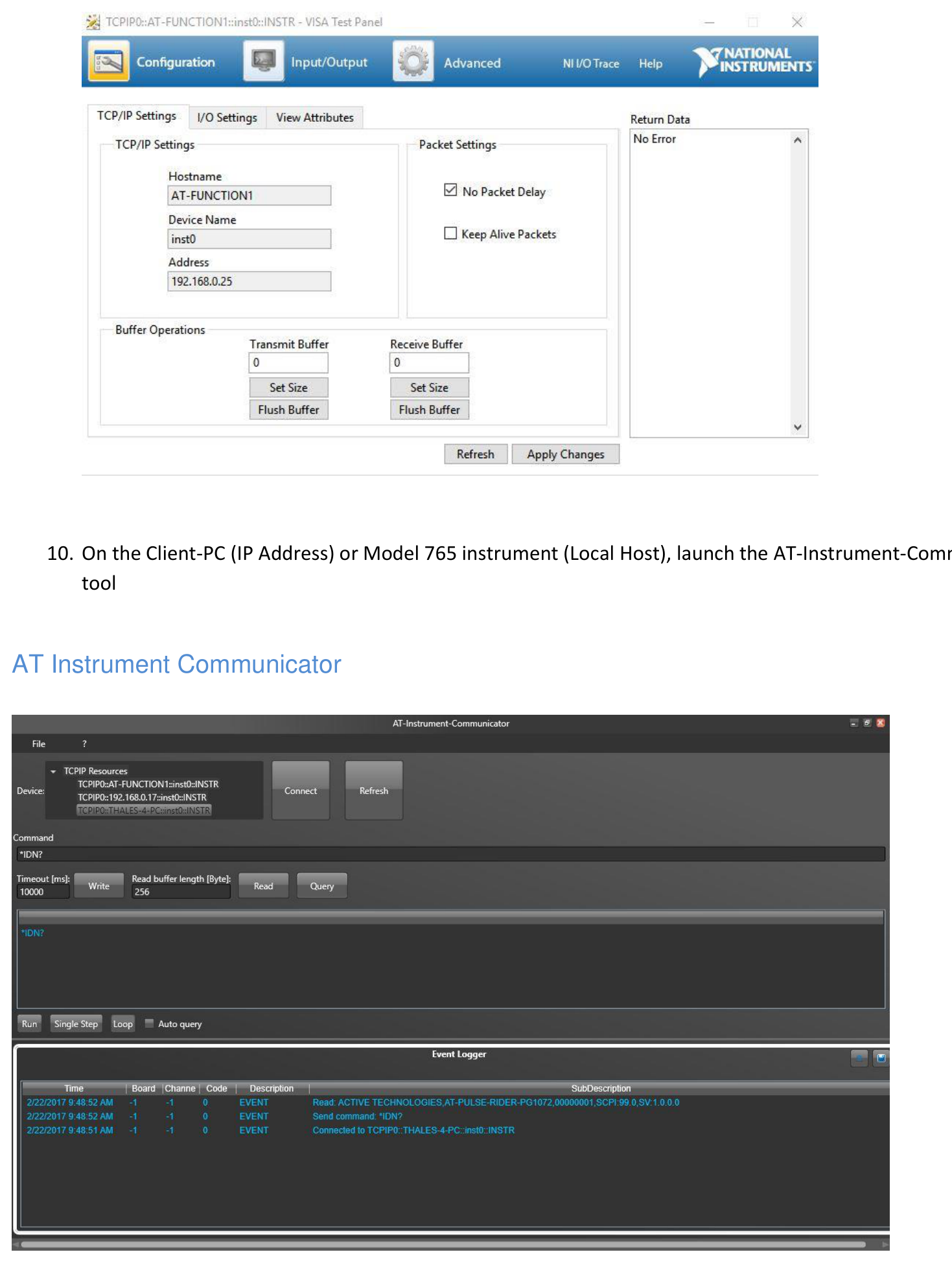Click the National Instruments logo
952x1263 pixels.
point(753,61)
